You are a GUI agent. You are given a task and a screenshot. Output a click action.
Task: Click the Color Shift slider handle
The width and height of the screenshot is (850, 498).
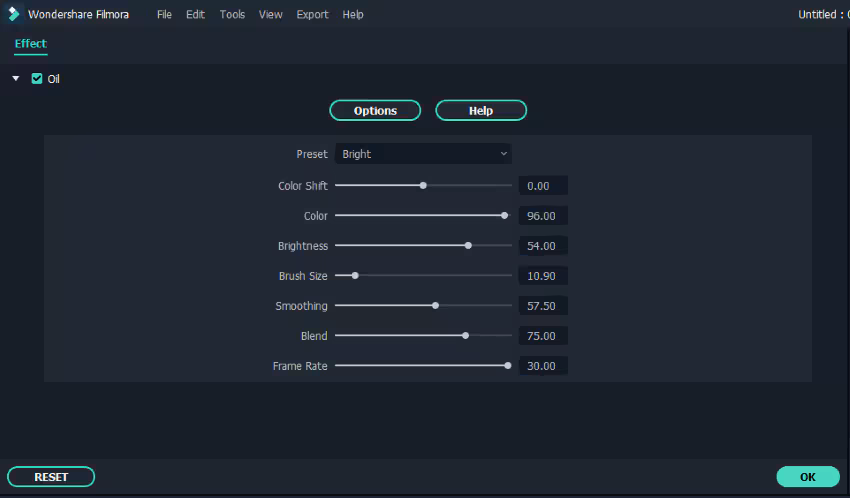pos(423,185)
